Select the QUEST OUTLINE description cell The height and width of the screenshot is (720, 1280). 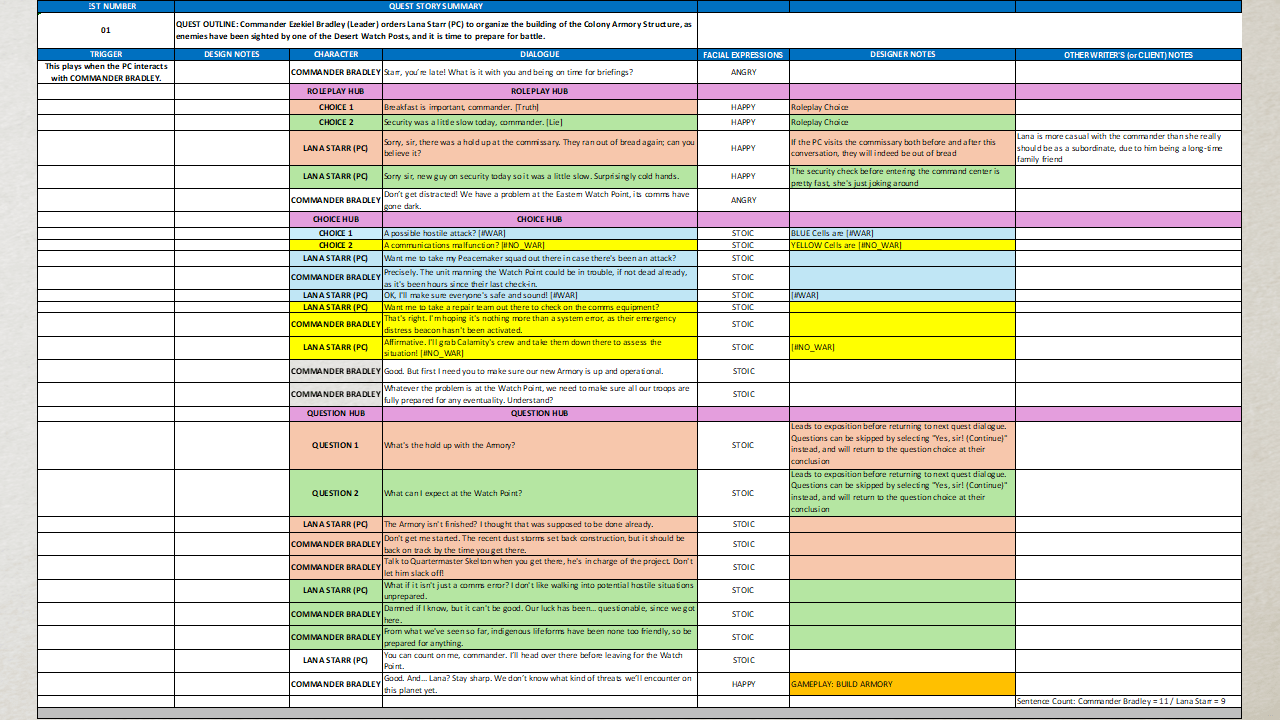(x=540, y=30)
